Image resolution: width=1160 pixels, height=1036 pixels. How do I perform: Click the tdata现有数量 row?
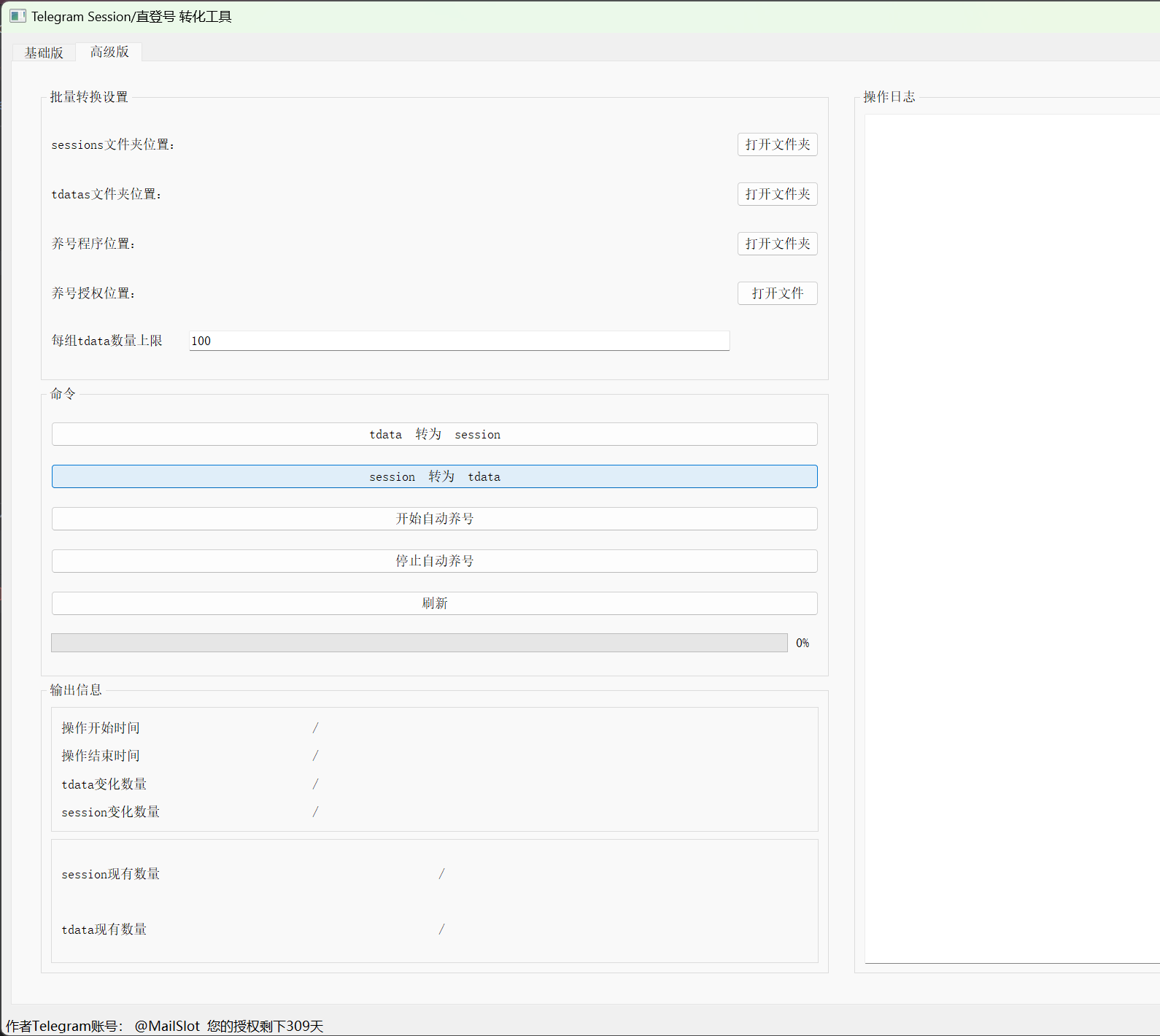pos(104,929)
